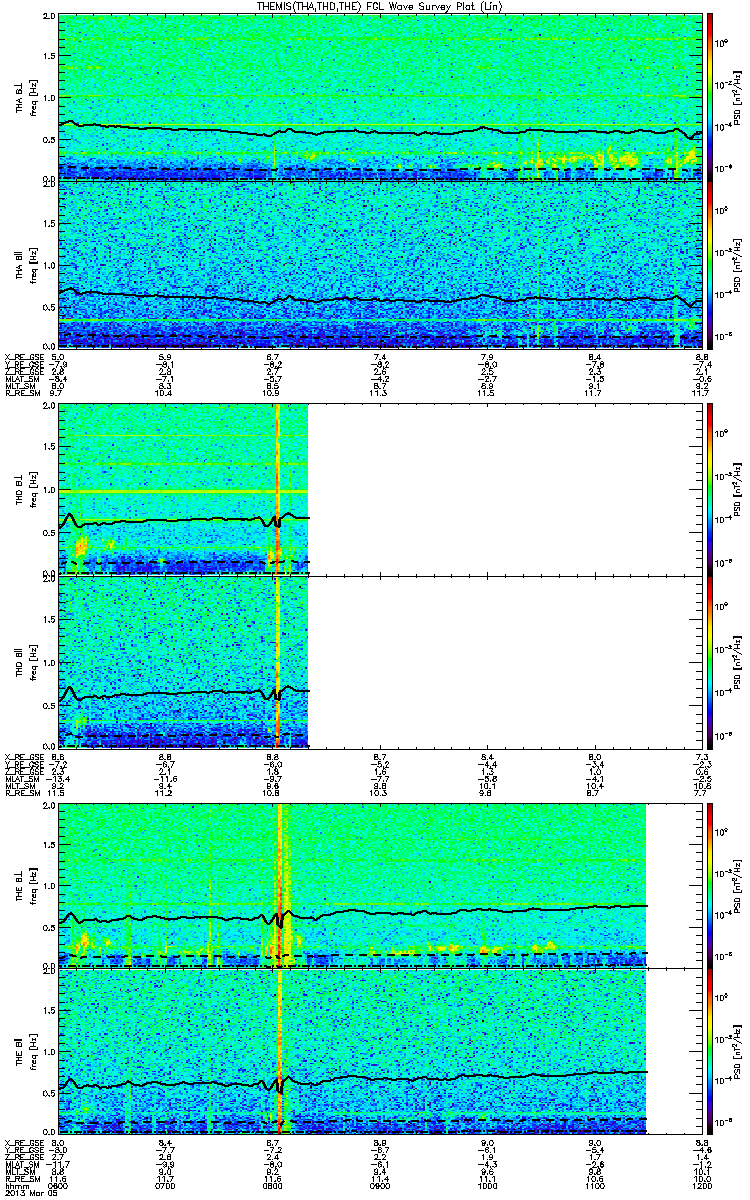Click the '0800' time tick label

(273, 1184)
